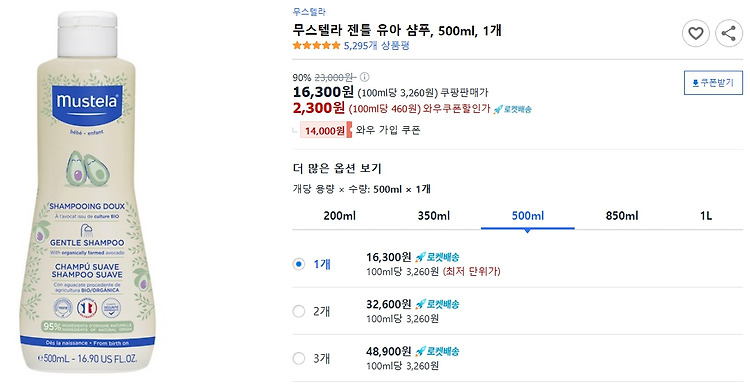The height and width of the screenshot is (386, 750).
Task: Open the 5,295개 상품평 reviews link
Action: point(377,46)
